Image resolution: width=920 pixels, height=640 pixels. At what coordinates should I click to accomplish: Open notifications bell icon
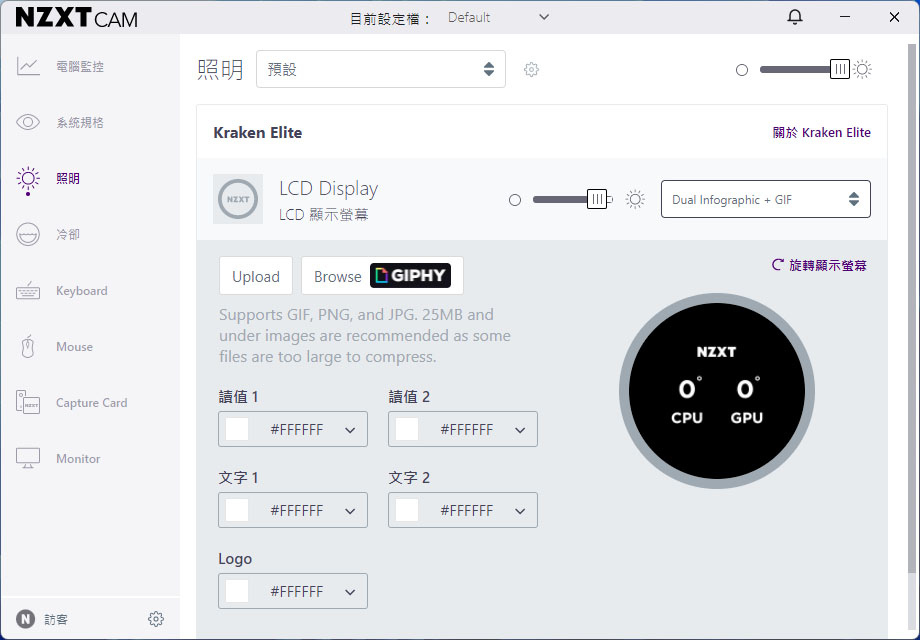point(794,17)
